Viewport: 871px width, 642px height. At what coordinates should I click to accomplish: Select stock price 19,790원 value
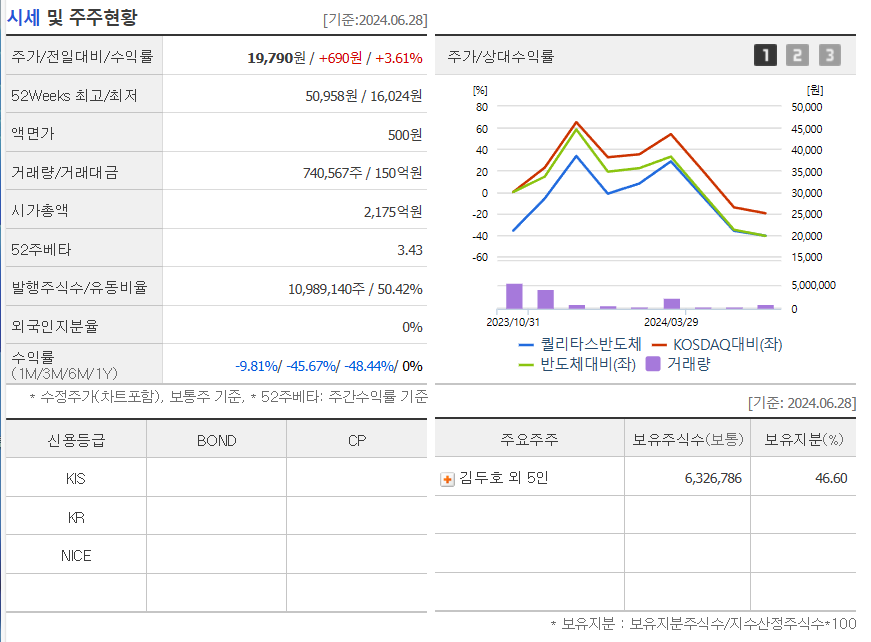click(276, 58)
